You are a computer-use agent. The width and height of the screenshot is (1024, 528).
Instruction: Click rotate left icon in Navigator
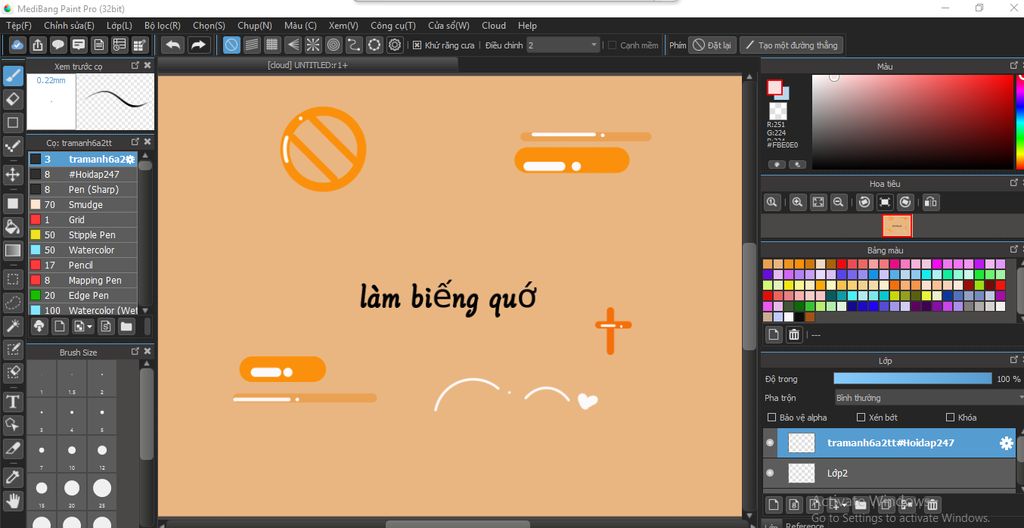(x=864, y=203)
